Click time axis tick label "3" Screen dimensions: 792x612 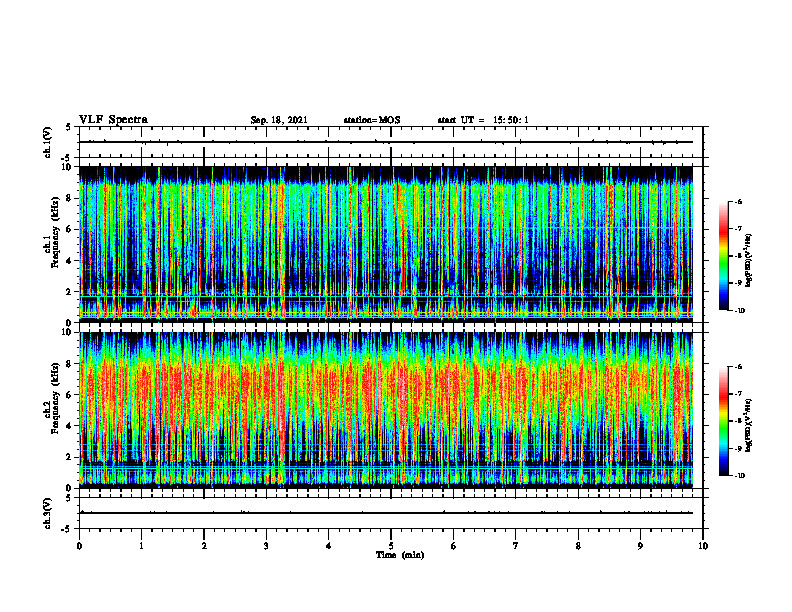266,546
